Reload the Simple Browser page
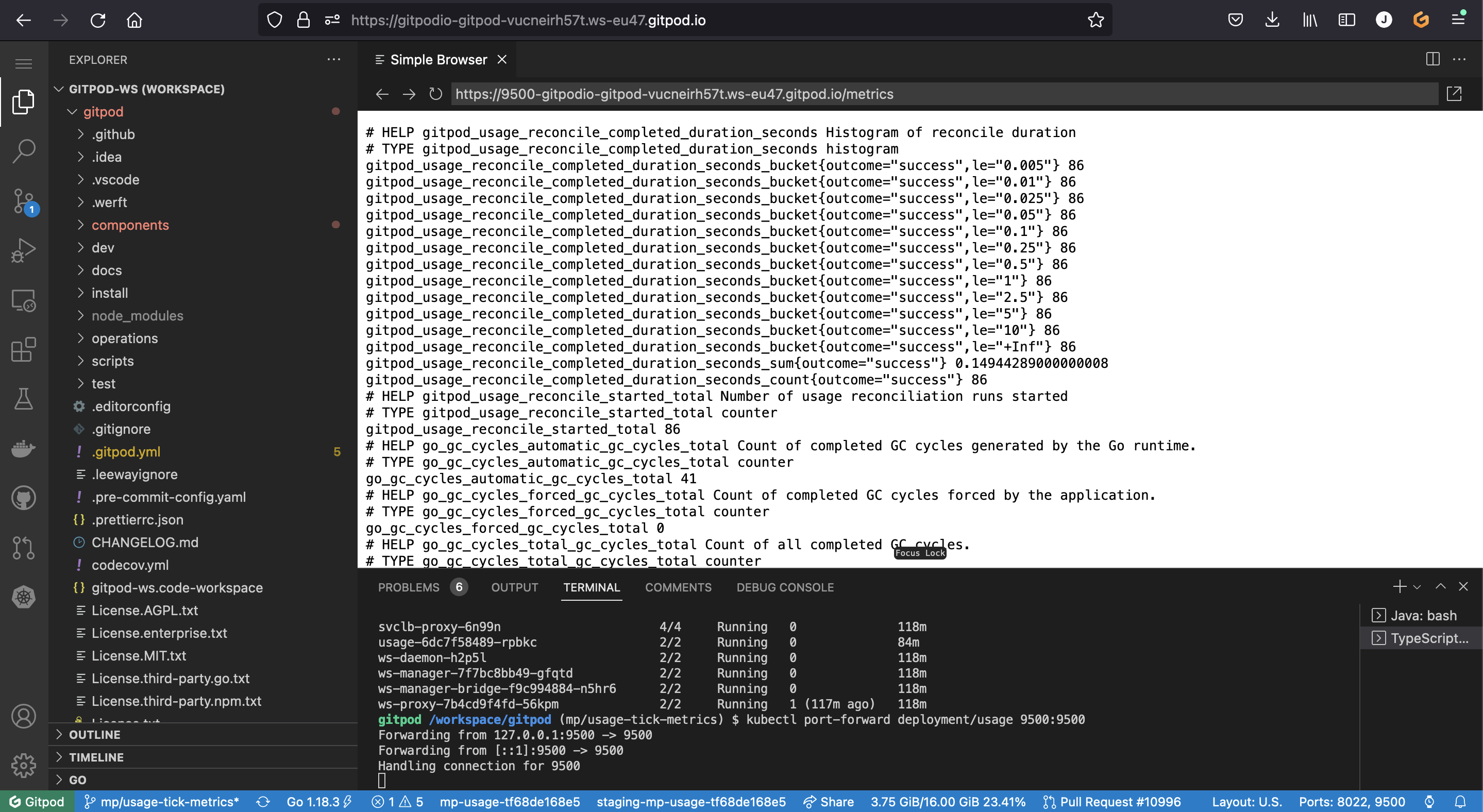1483x812 pixels. click(436, 94)
